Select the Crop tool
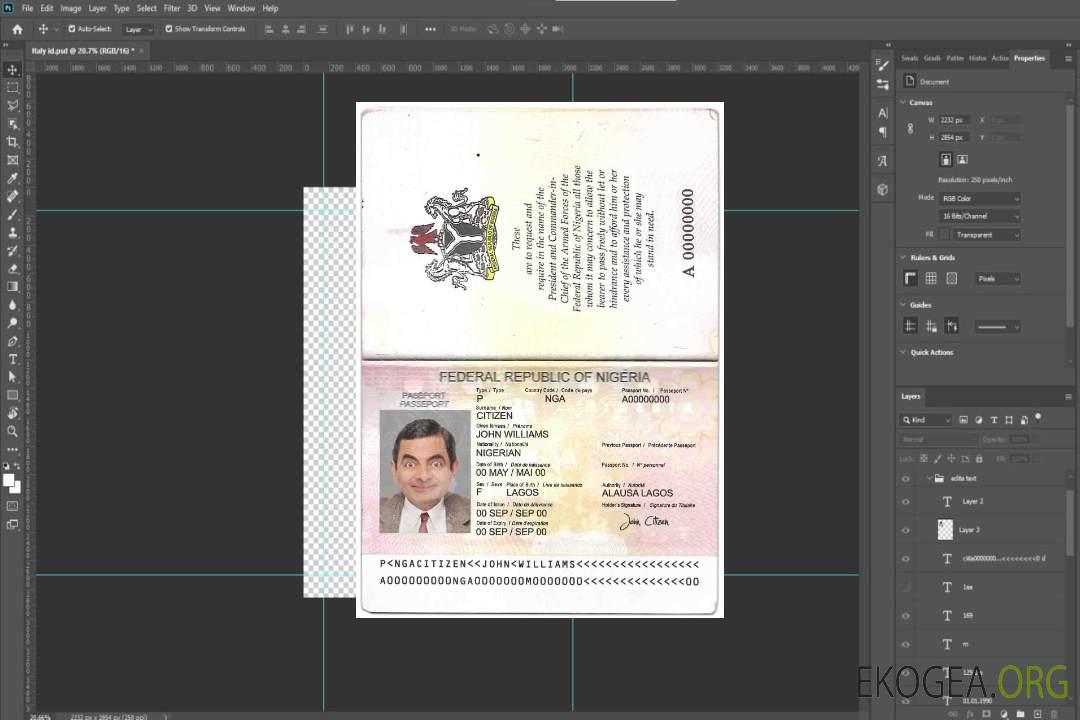 (x=12, y=142)
